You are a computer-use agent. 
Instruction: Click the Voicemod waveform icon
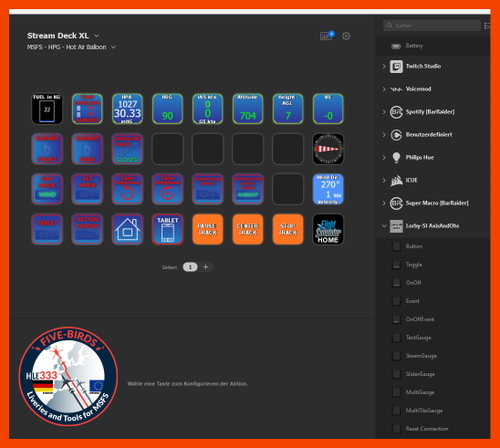coord(396,89)
